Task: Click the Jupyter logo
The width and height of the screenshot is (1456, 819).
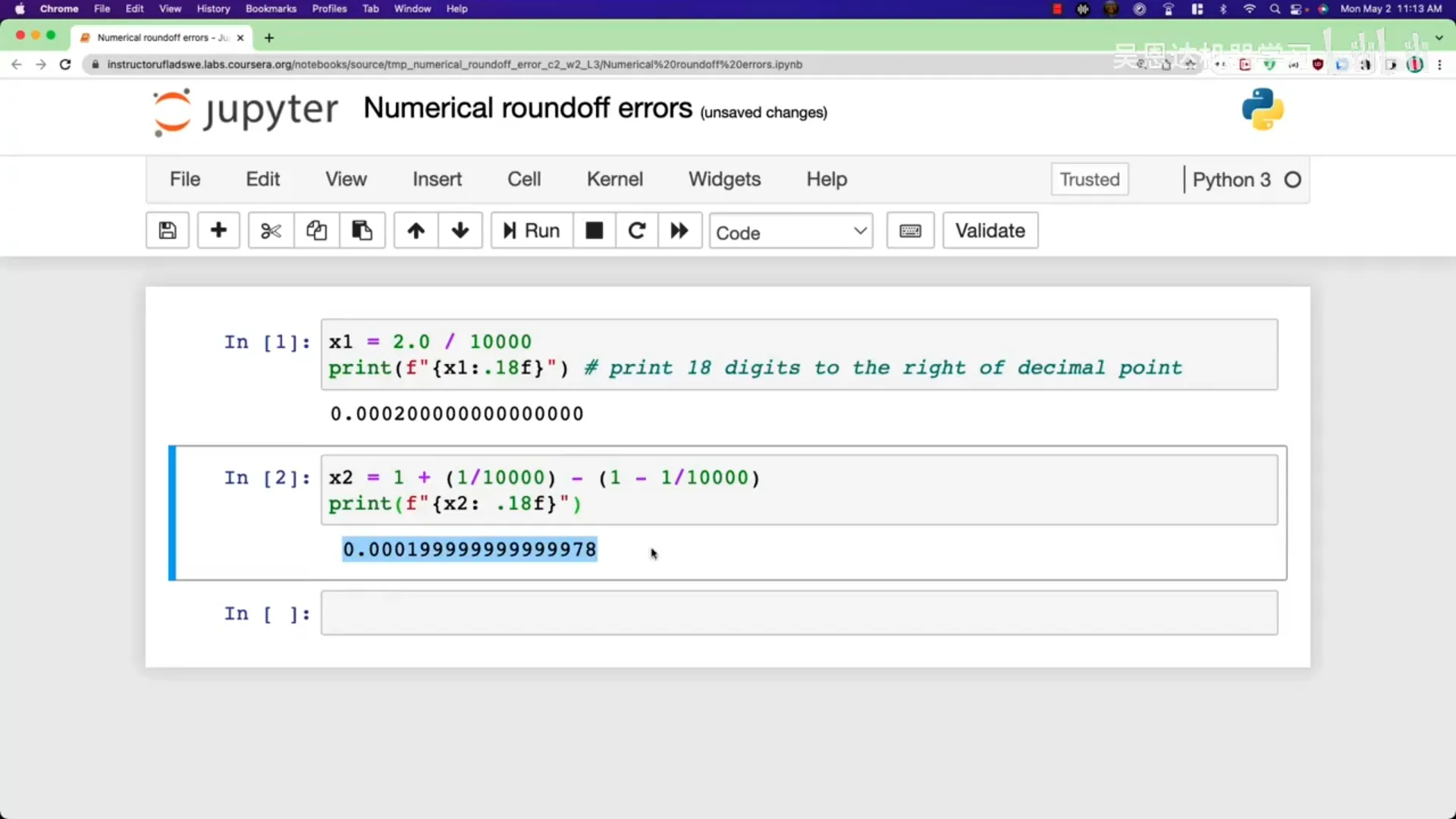Action: pos(245,111)
